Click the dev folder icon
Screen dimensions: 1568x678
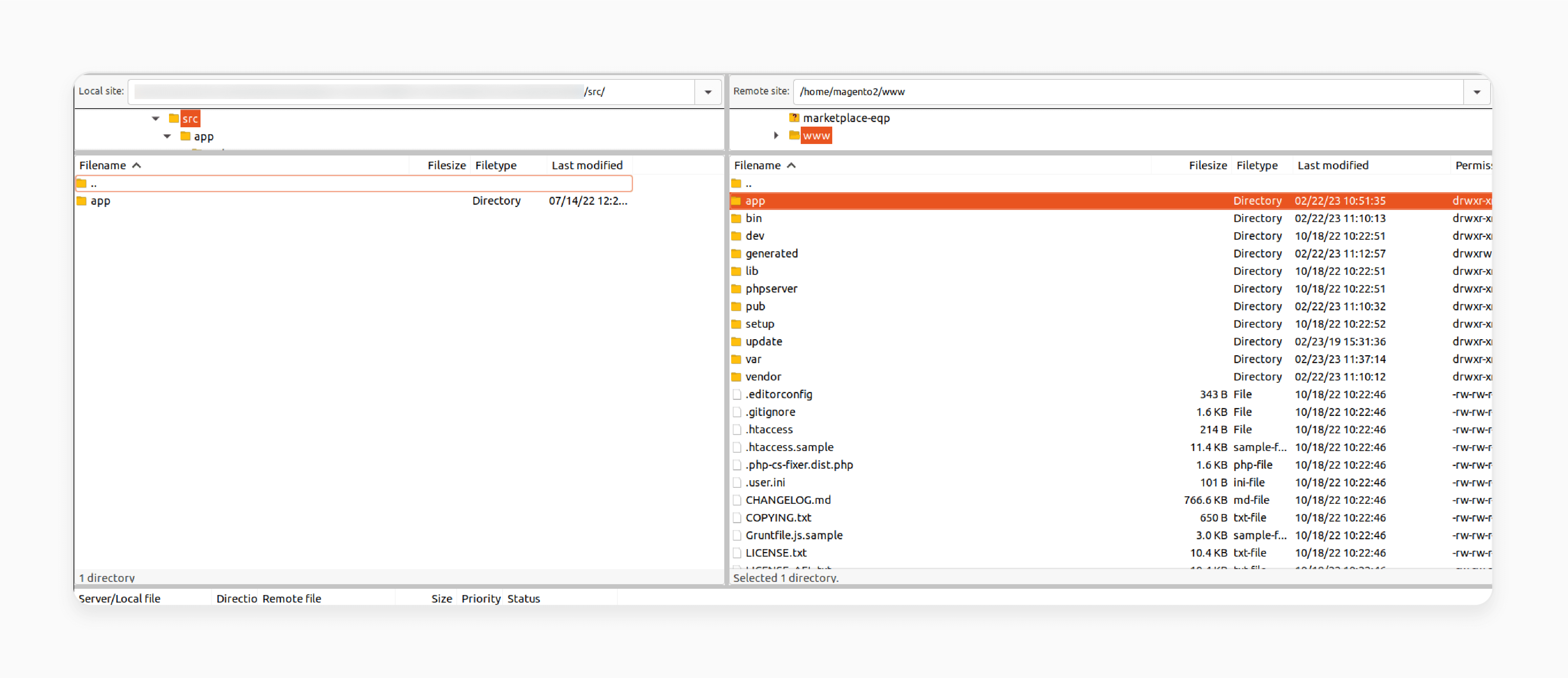click(736, 236)
